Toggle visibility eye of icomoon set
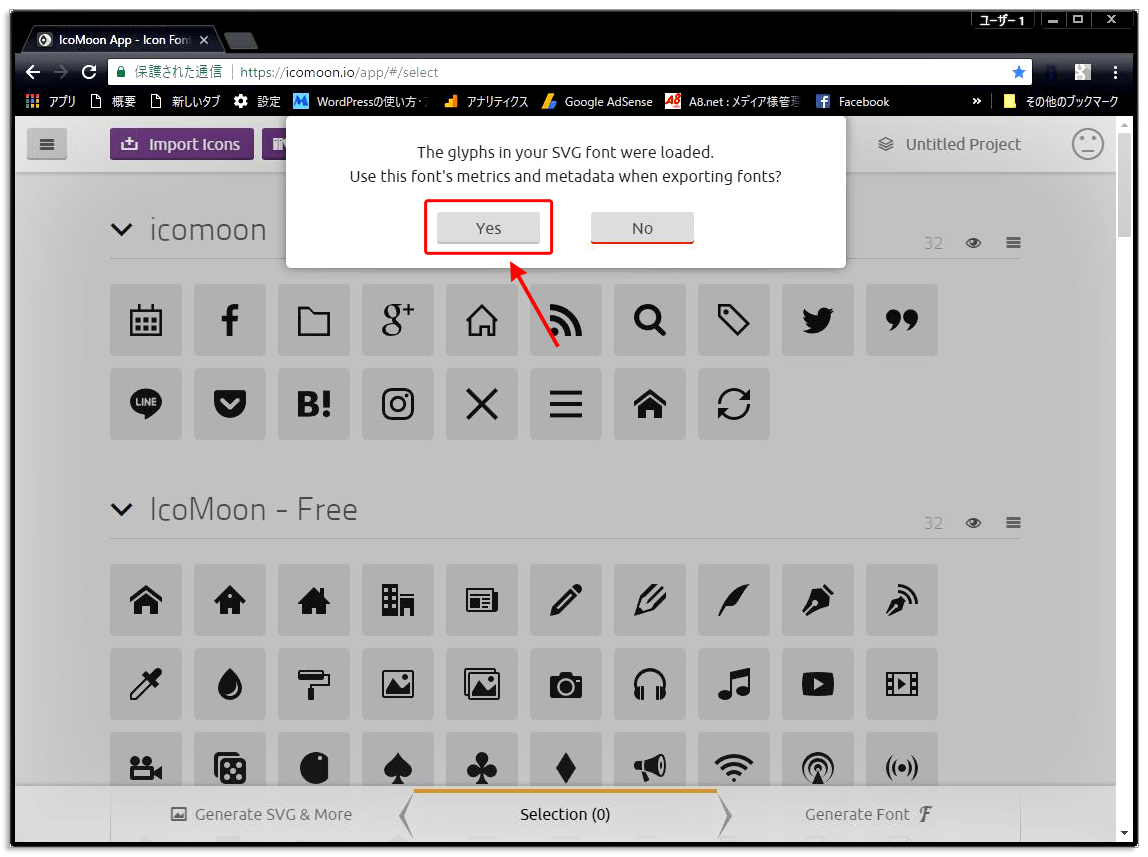The height and width of the screenshot is (857, 1148). (x=973, y=243)
